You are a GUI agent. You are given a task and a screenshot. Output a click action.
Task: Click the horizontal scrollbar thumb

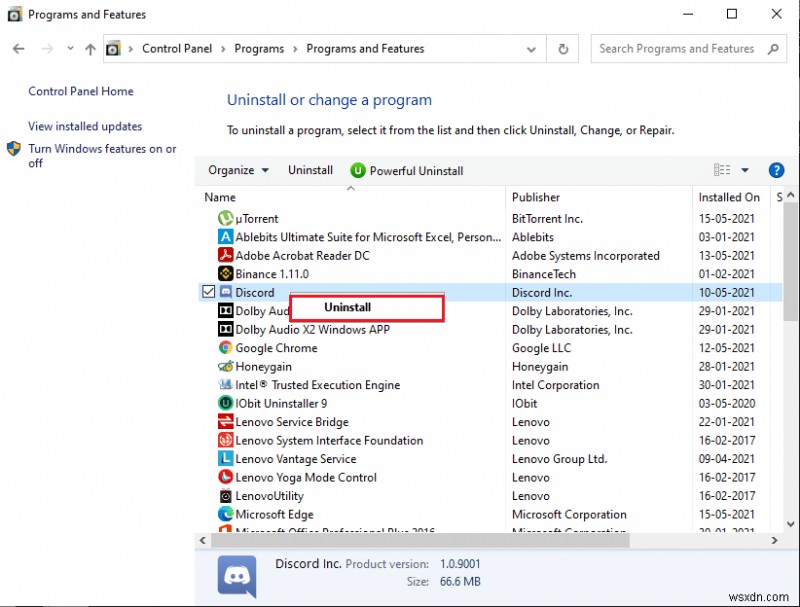tap(420, 540)
